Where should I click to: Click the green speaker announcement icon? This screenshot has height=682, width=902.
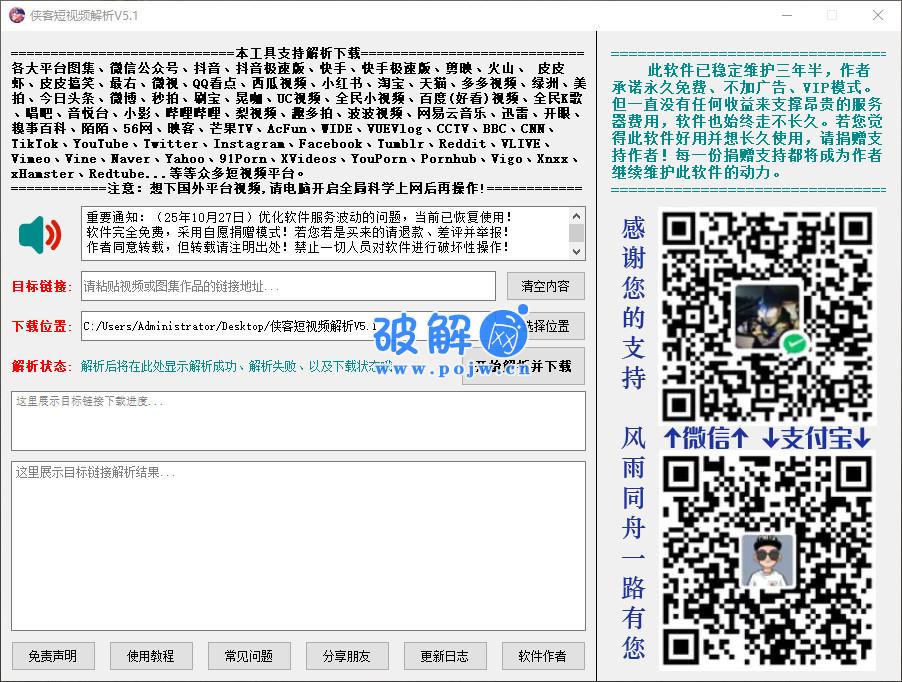tap(40, 235)
